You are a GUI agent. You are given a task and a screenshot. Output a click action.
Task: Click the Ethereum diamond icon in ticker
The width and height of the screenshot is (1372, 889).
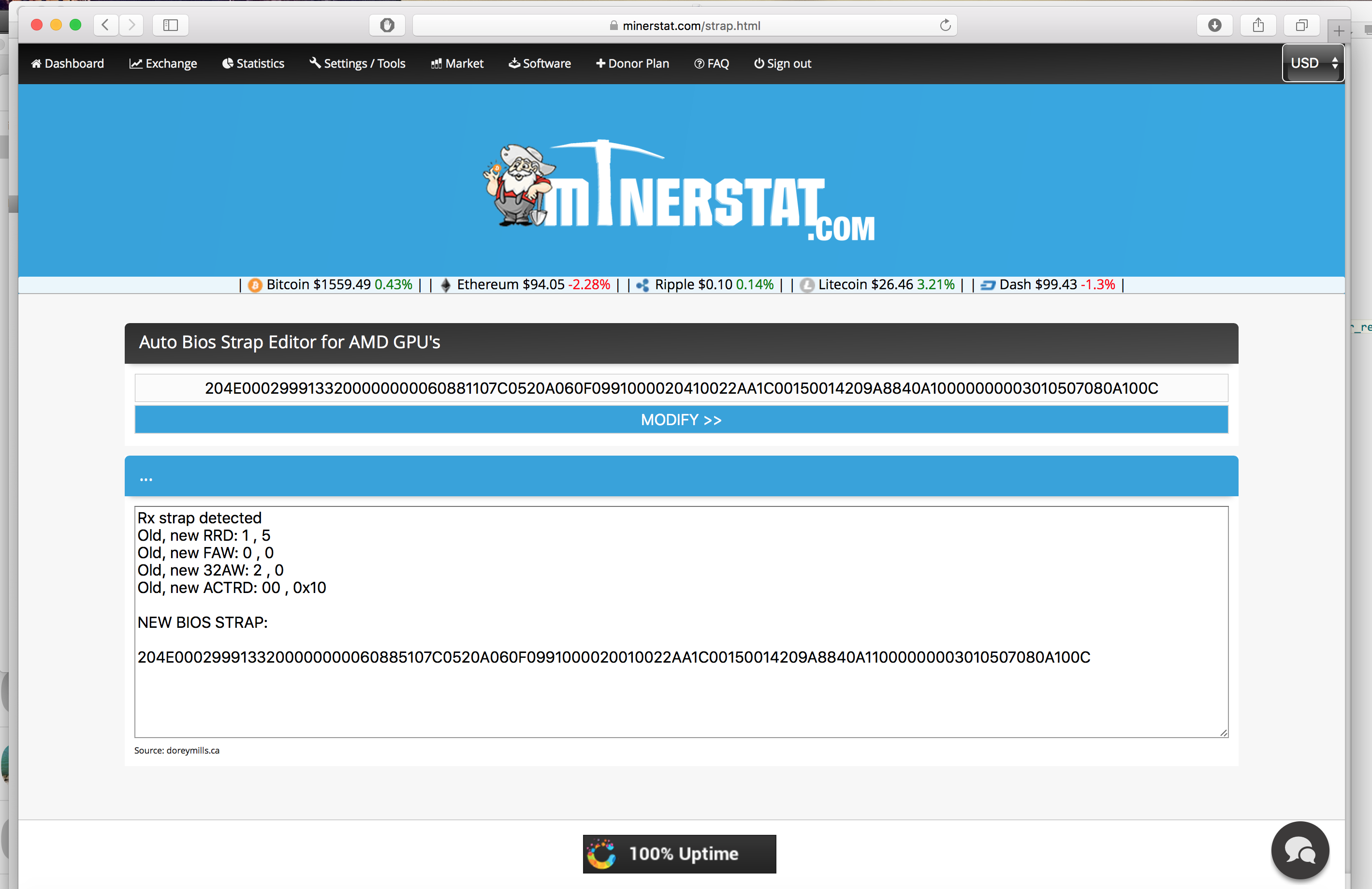point(445,285)
